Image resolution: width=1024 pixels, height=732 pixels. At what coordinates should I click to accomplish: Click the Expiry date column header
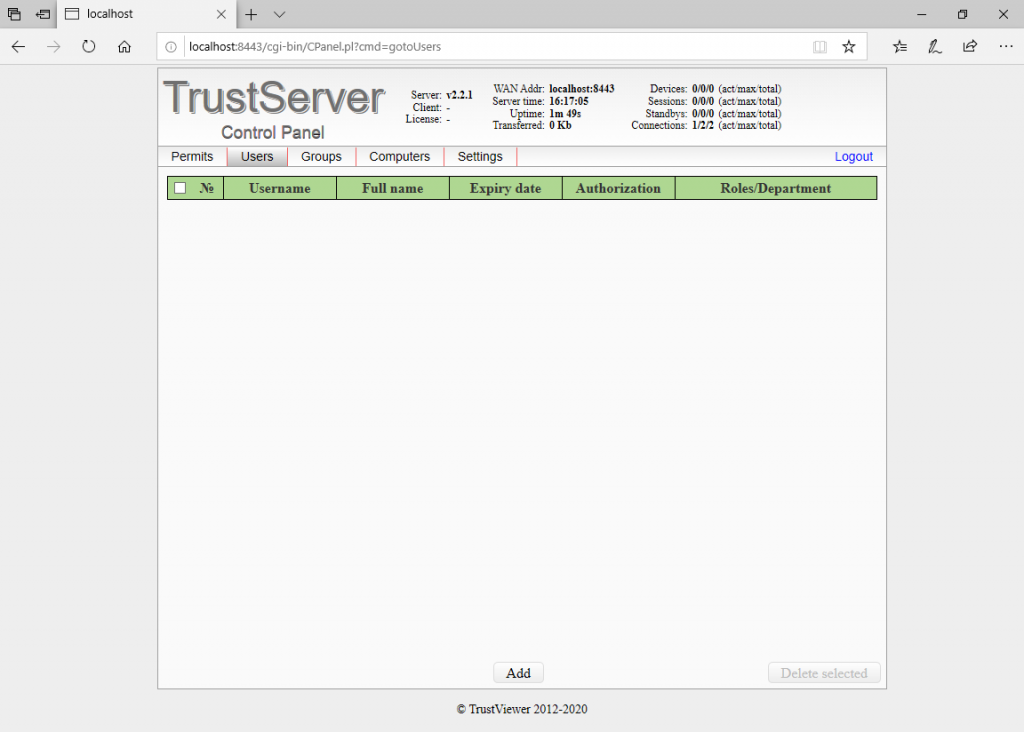click(x=505, y=188)
